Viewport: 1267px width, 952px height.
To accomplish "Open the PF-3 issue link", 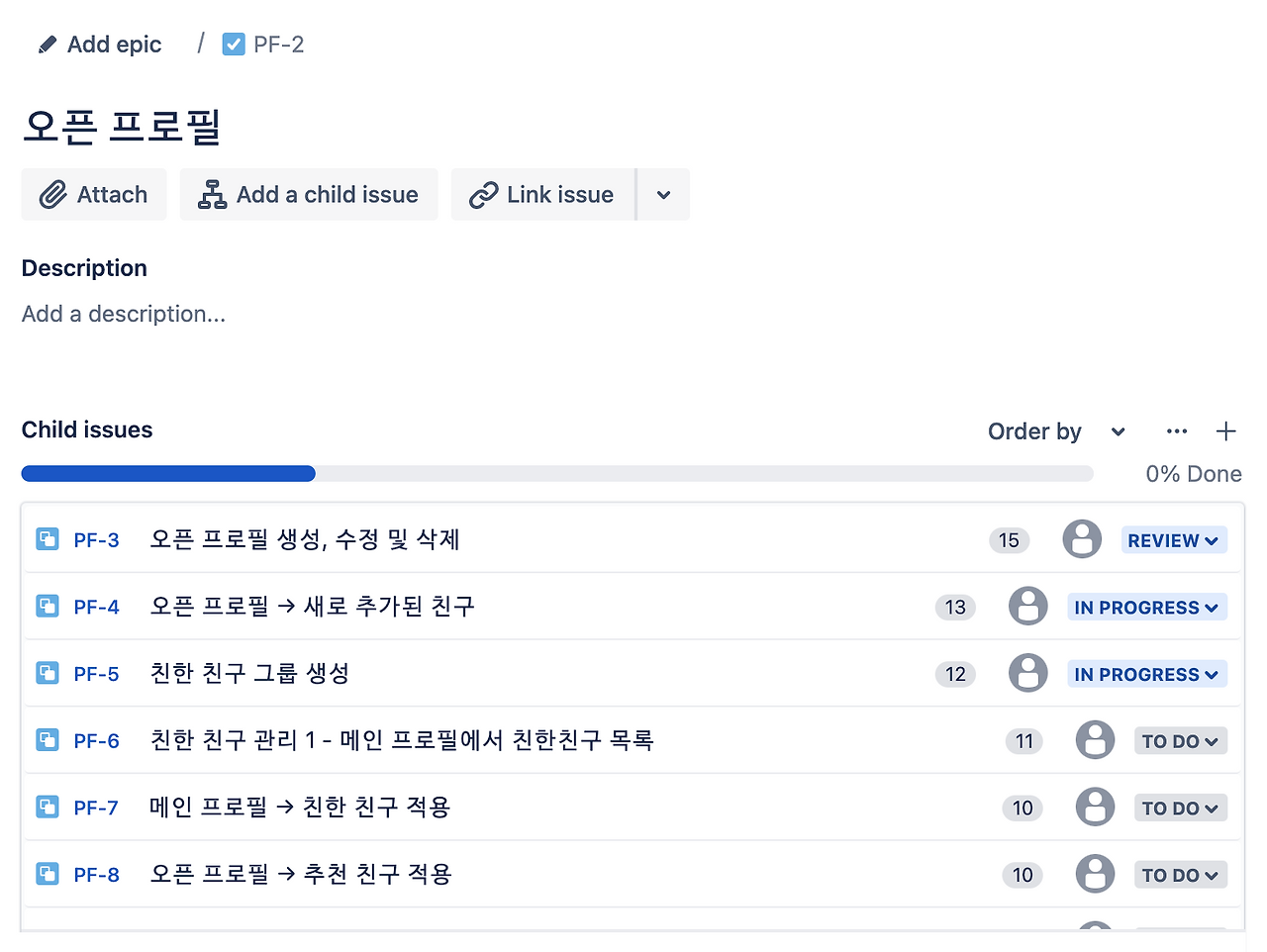I will pyautogui.click(x=96, y=540).
